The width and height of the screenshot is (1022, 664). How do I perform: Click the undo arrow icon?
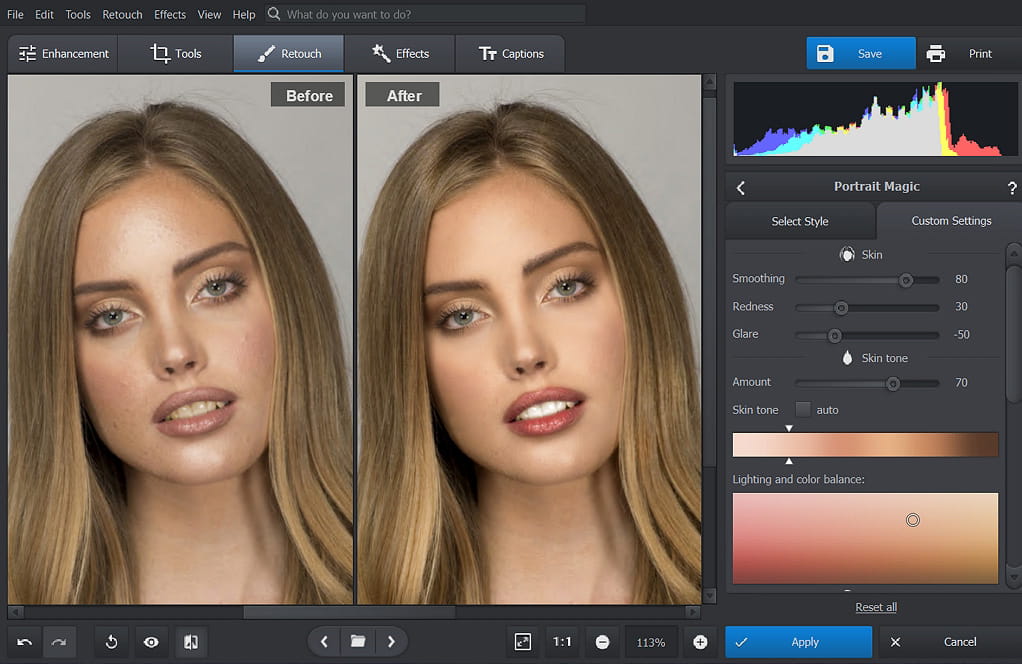(25, 642)
